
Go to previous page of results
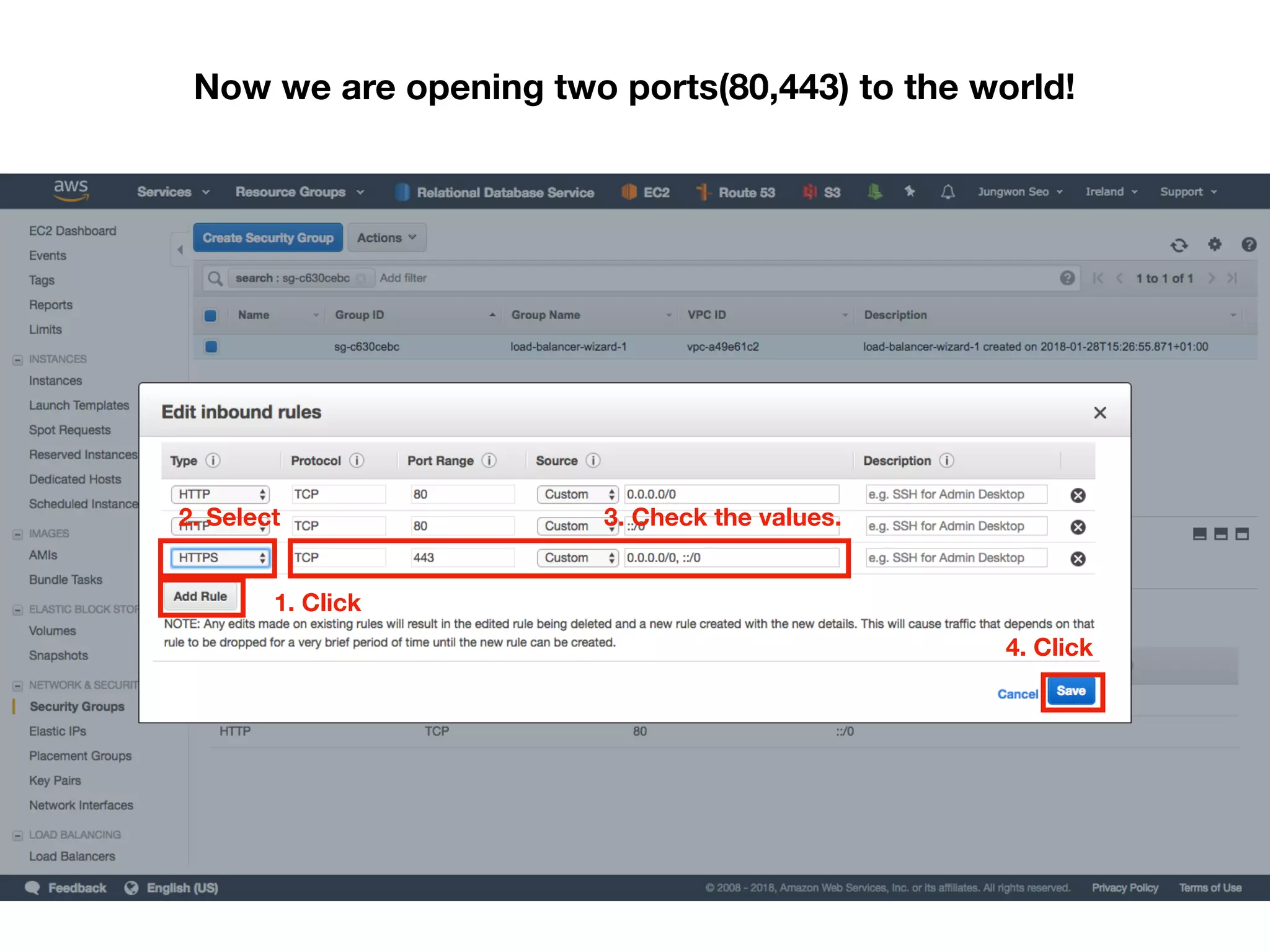(1119, 278)
